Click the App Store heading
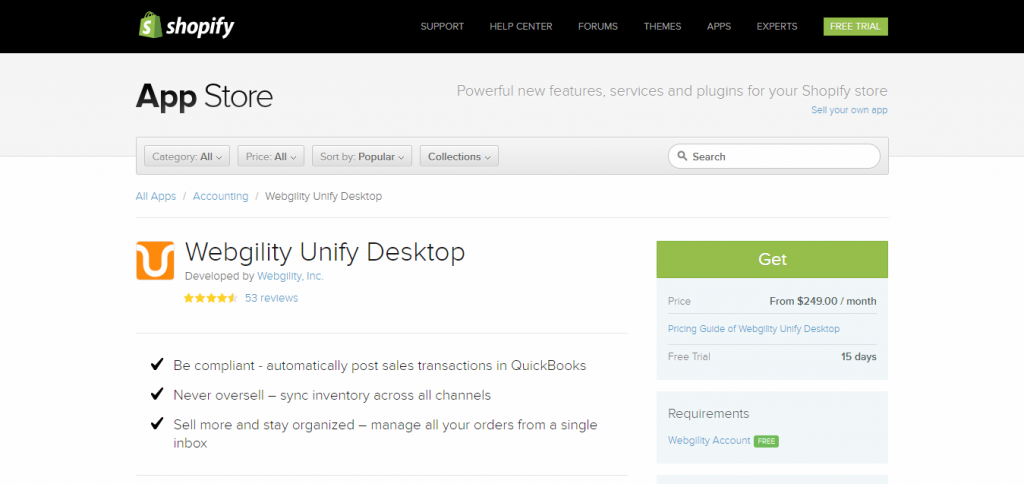Image resolution: width=1024 pixels, height=484 pixels. (x=204, y=97)
